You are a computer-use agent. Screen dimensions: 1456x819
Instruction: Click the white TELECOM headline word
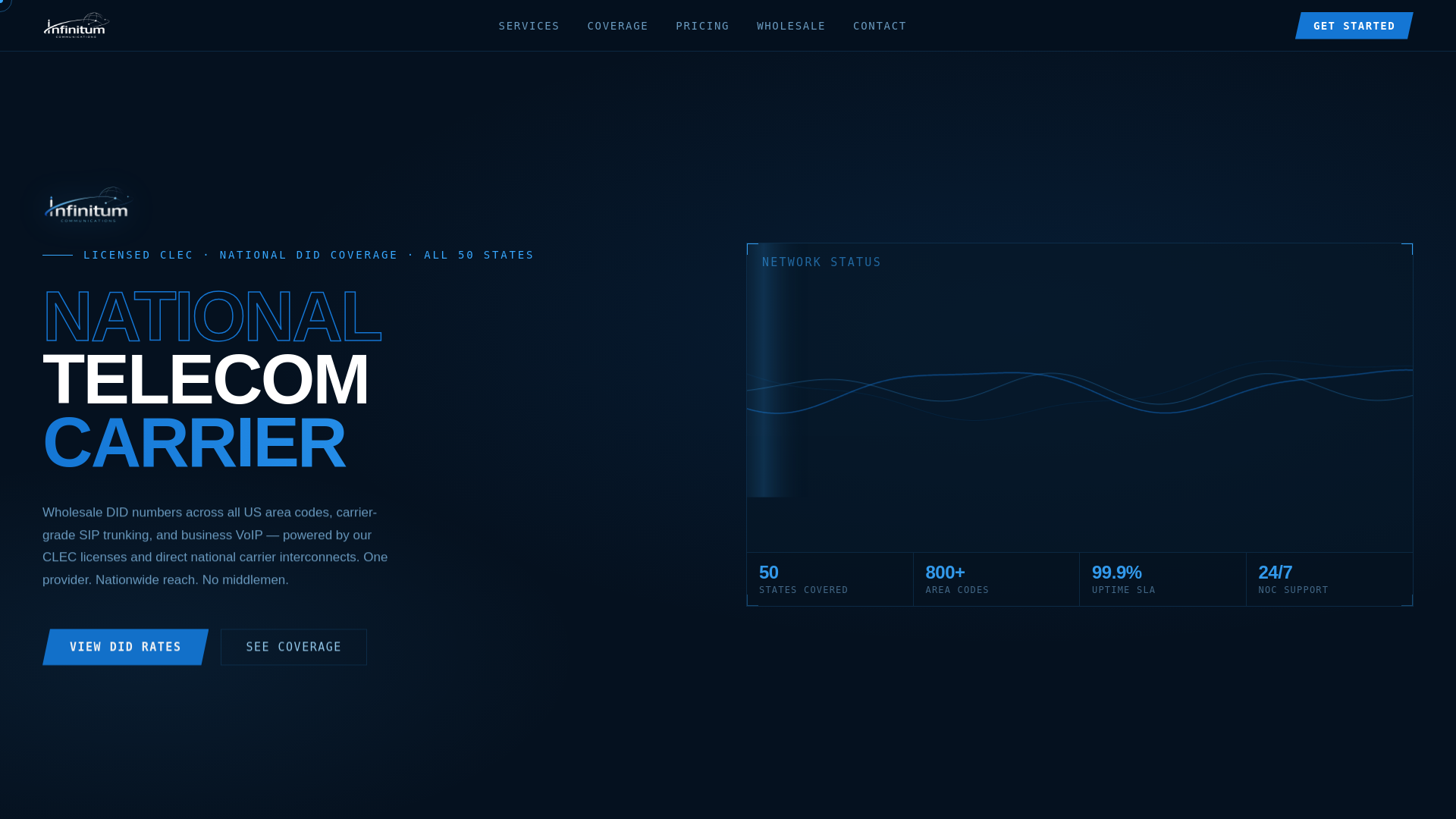click(x=206, y=379)
